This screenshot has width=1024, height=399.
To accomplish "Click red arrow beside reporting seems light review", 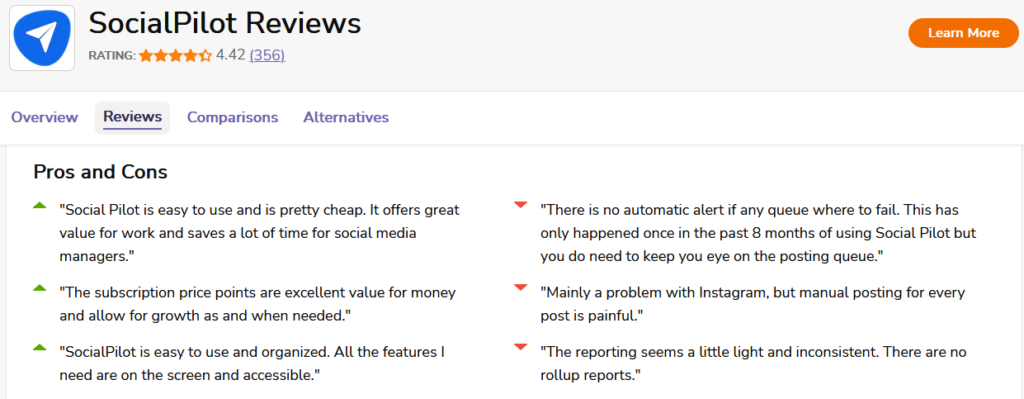I will point(520,347).
